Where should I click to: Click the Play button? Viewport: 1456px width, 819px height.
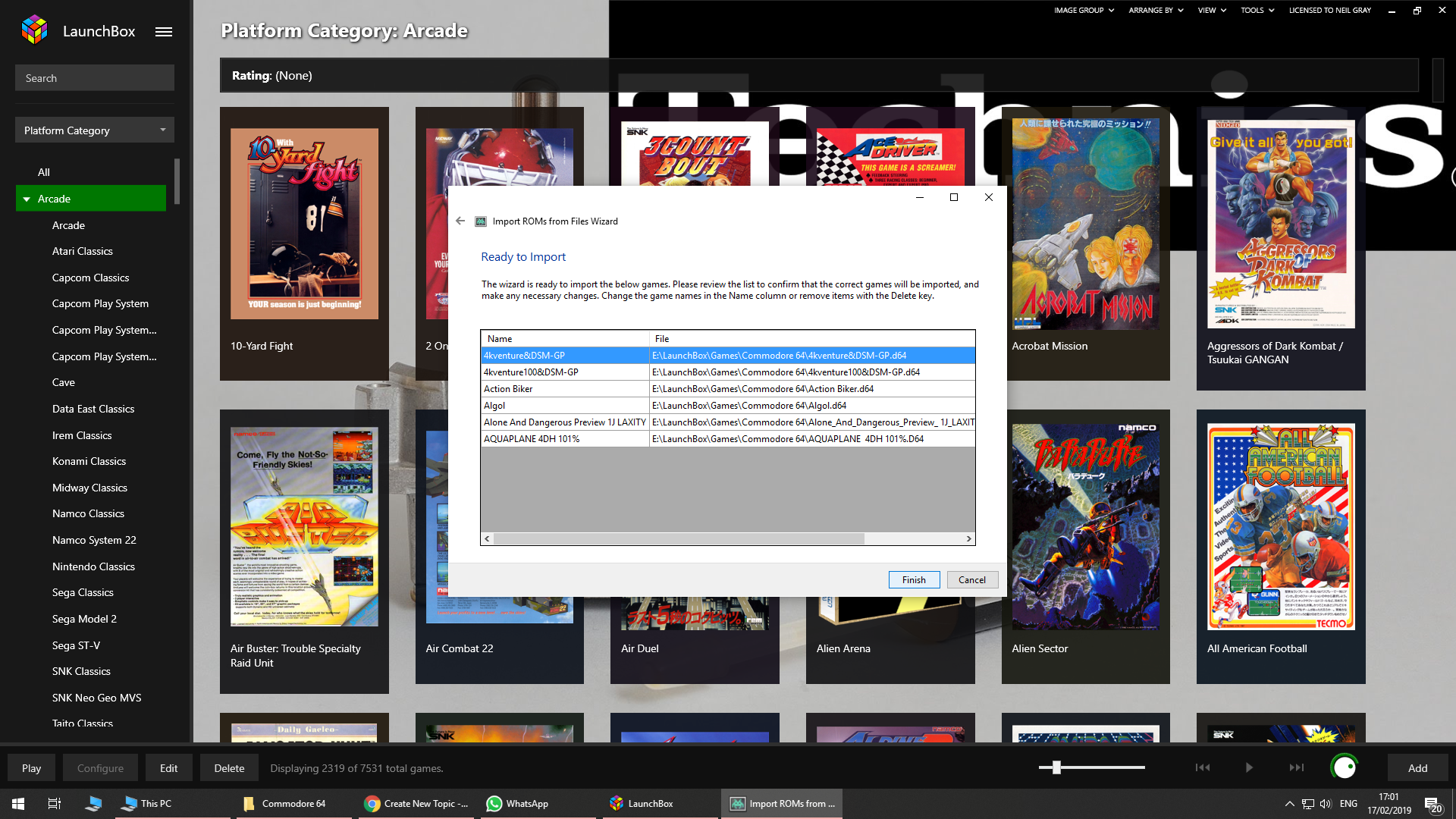32,768
